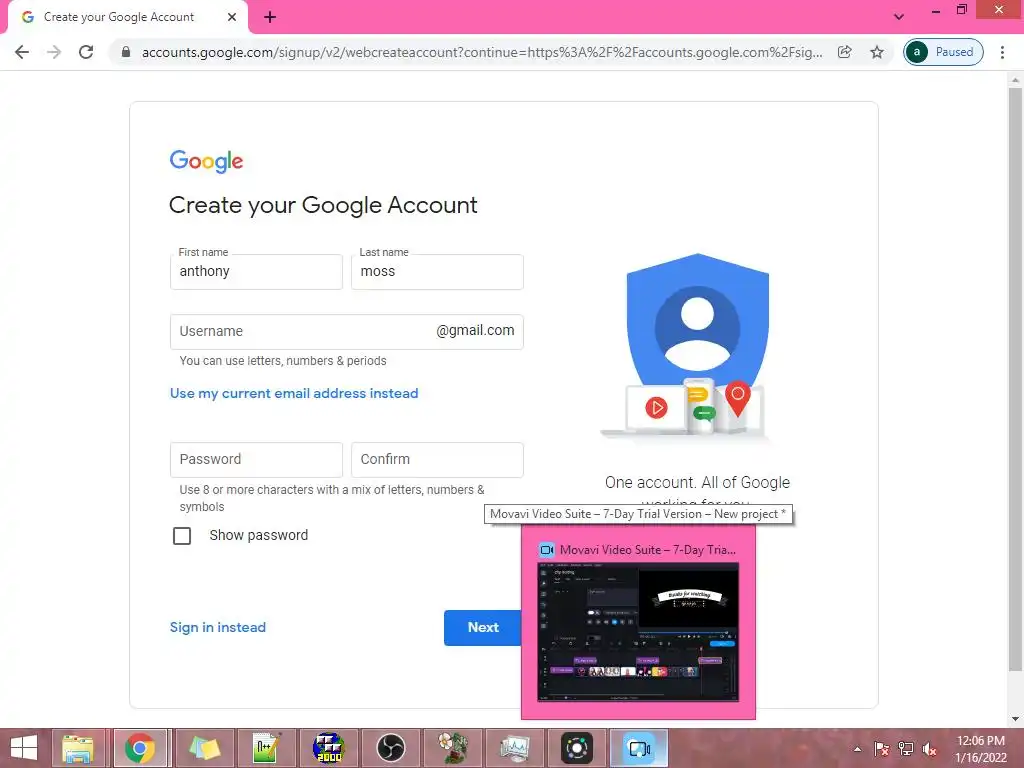1024x768 pixels.
Task: Click the Action Center flag tray icon
Action: tap(881, 749)
